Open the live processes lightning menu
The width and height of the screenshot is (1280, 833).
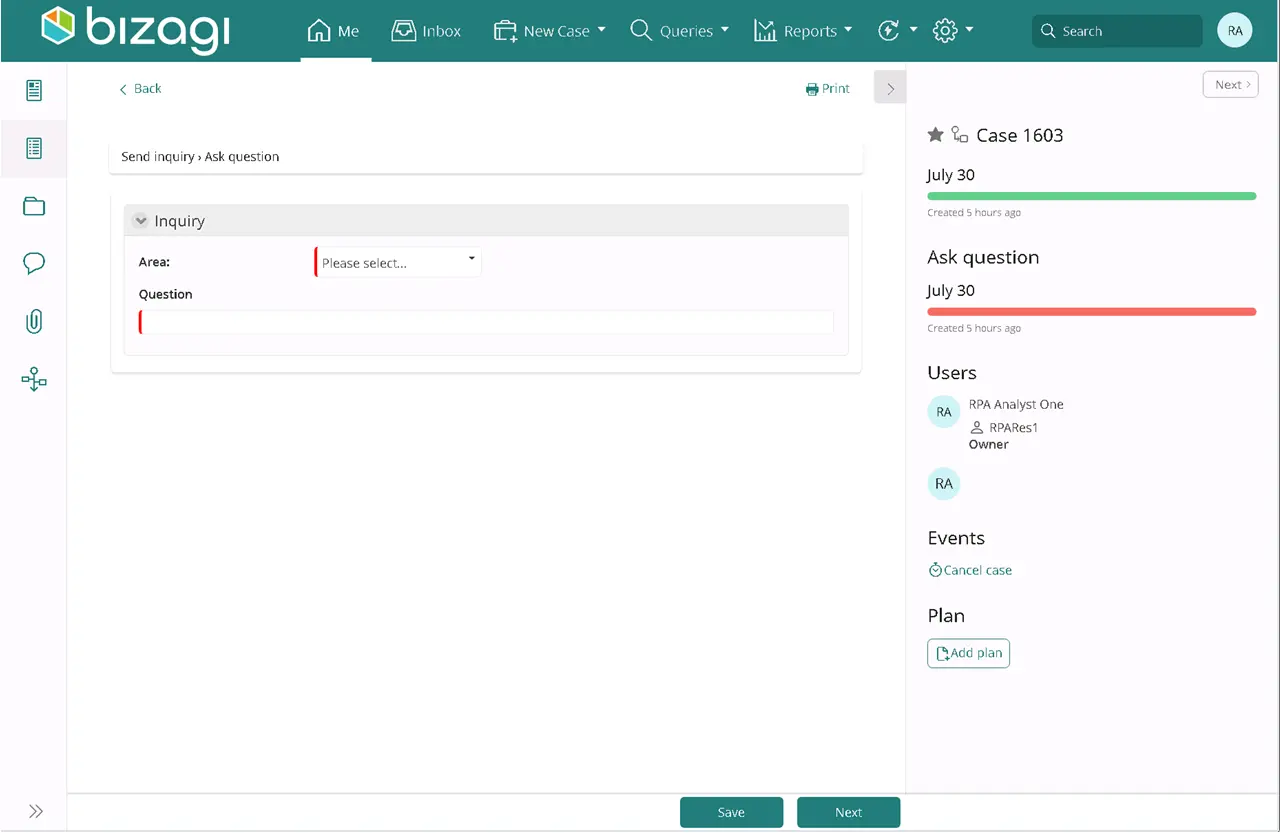click(x=897, y=31)
